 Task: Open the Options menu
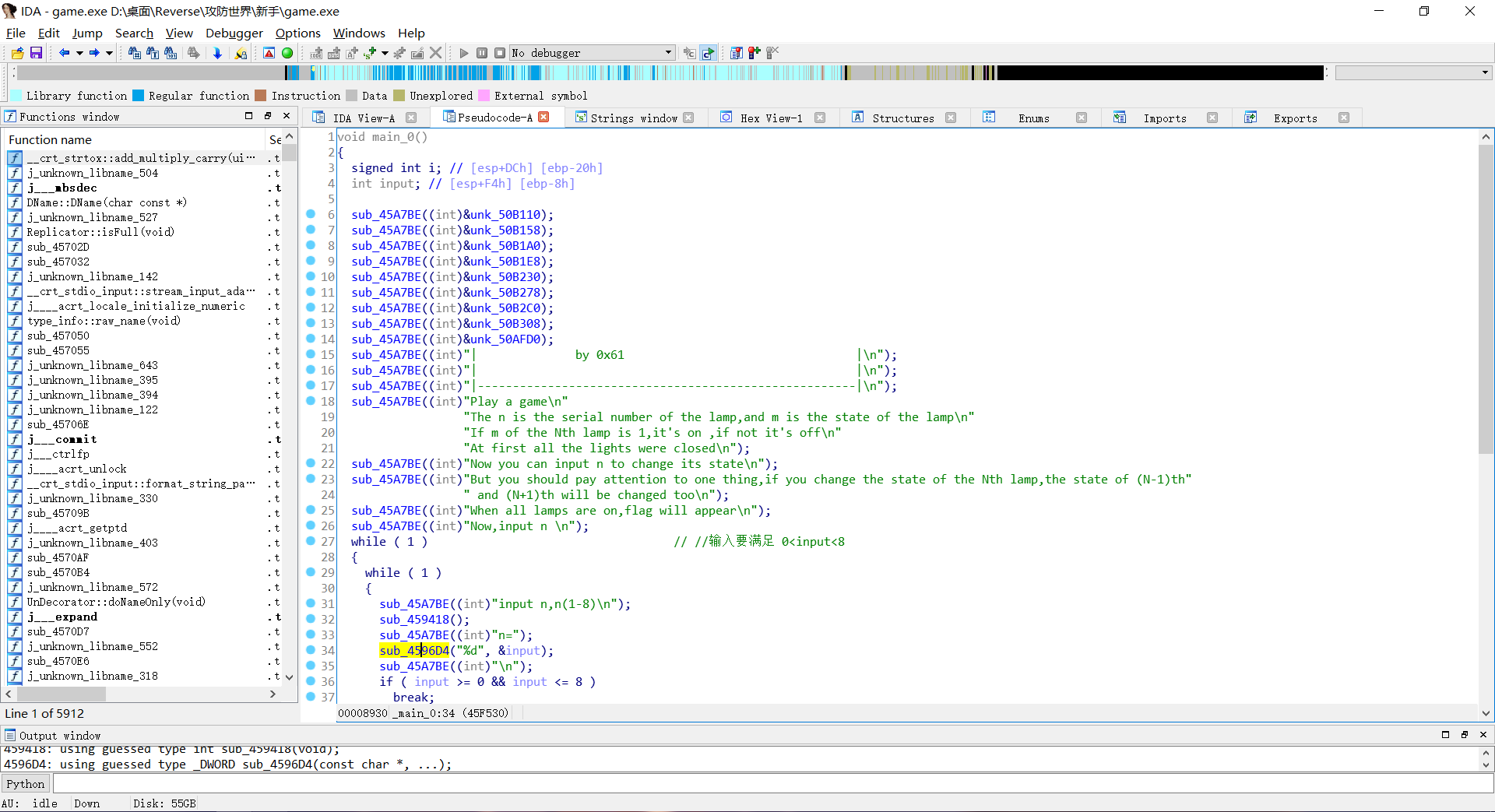pyautogui.click(x=297, y=33)
